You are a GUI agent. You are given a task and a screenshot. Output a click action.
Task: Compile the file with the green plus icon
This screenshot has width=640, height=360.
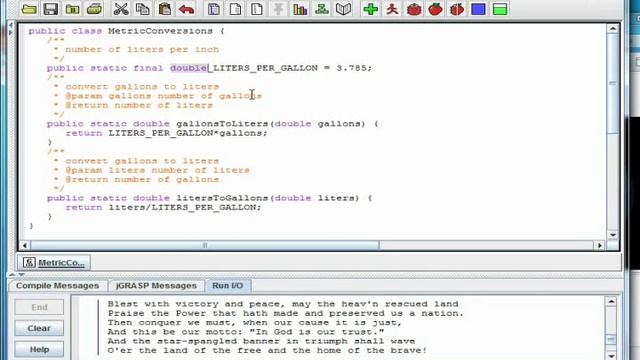click(x=371, y=9)
